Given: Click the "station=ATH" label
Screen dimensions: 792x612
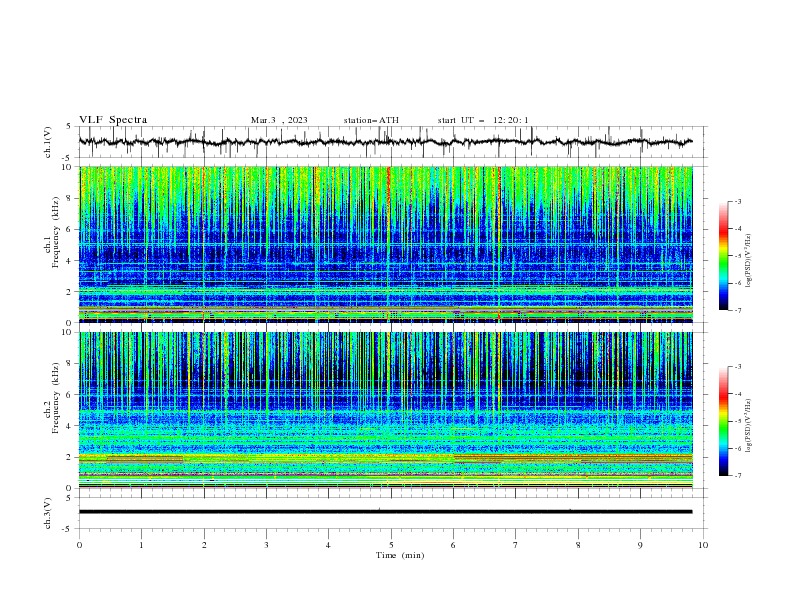Looking at the screenshot, I should (x=371, y=120).
